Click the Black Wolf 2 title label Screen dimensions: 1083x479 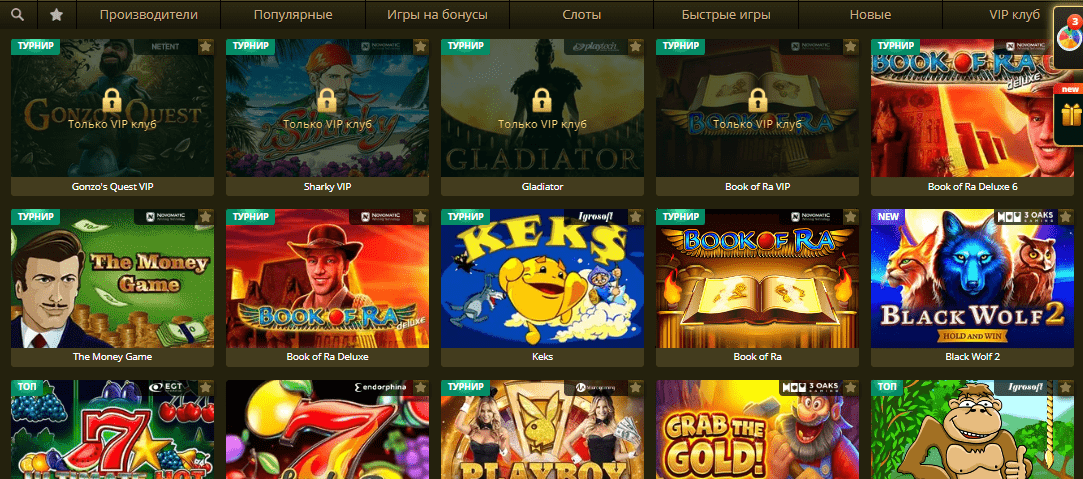[972, 357]
